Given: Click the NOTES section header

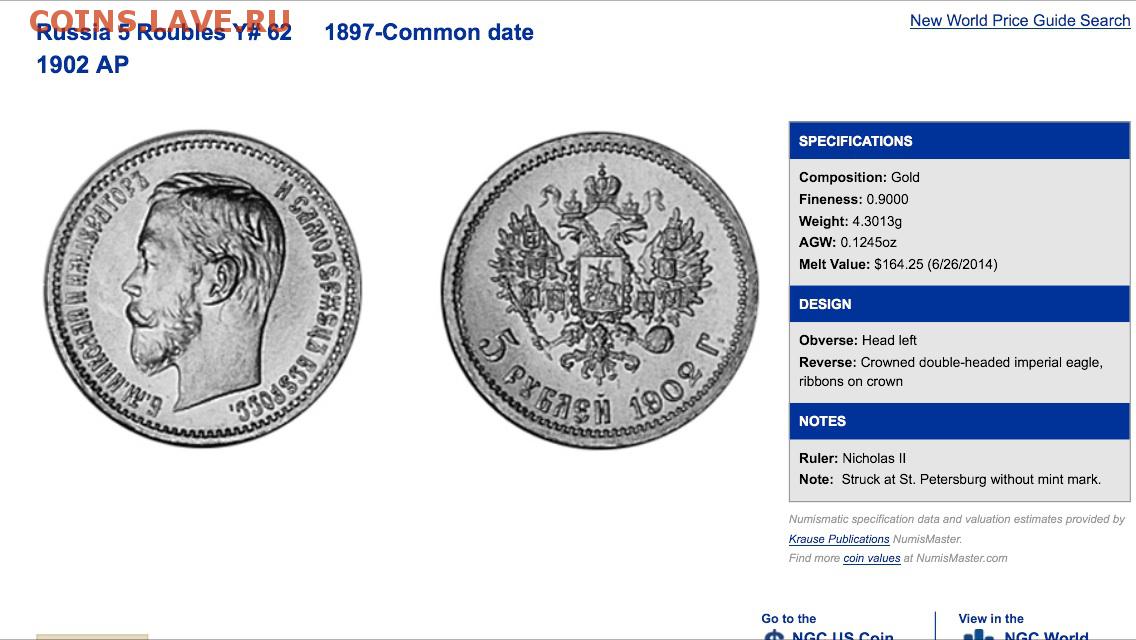Looking at the screenshot, I should click(959, 421).
